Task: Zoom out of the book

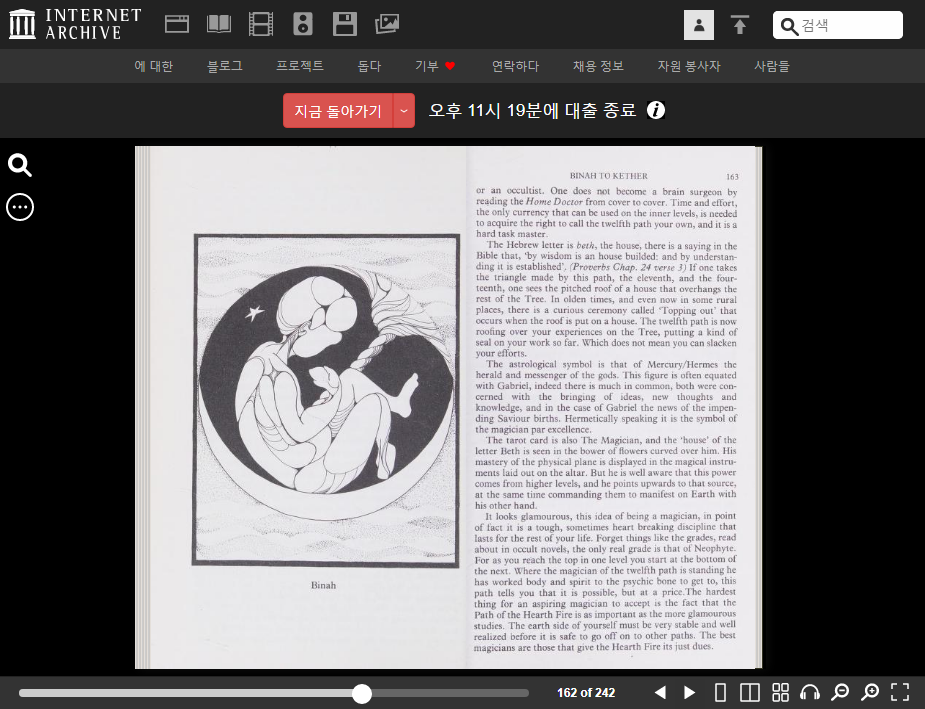Action: tap(839, 692)
